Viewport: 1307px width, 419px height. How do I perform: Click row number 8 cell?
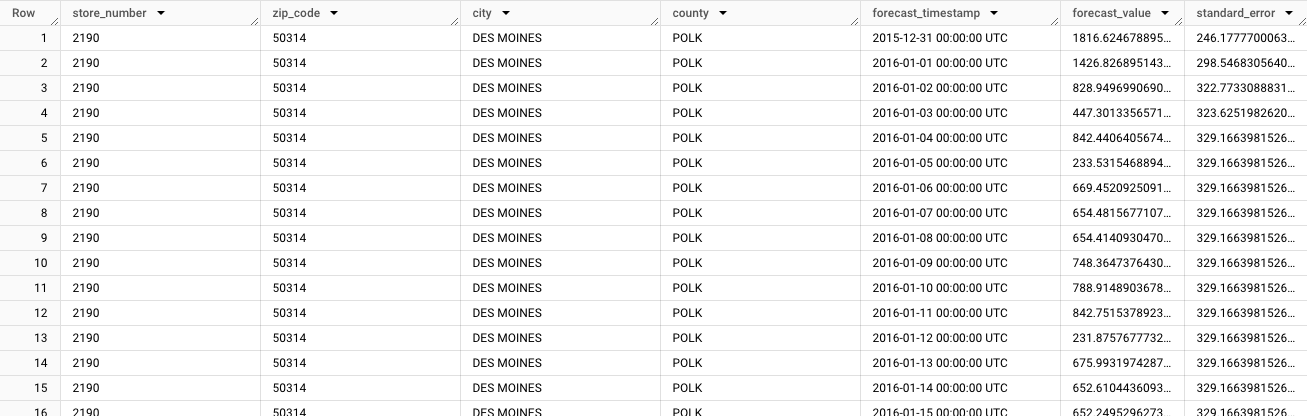coord(42,213)
